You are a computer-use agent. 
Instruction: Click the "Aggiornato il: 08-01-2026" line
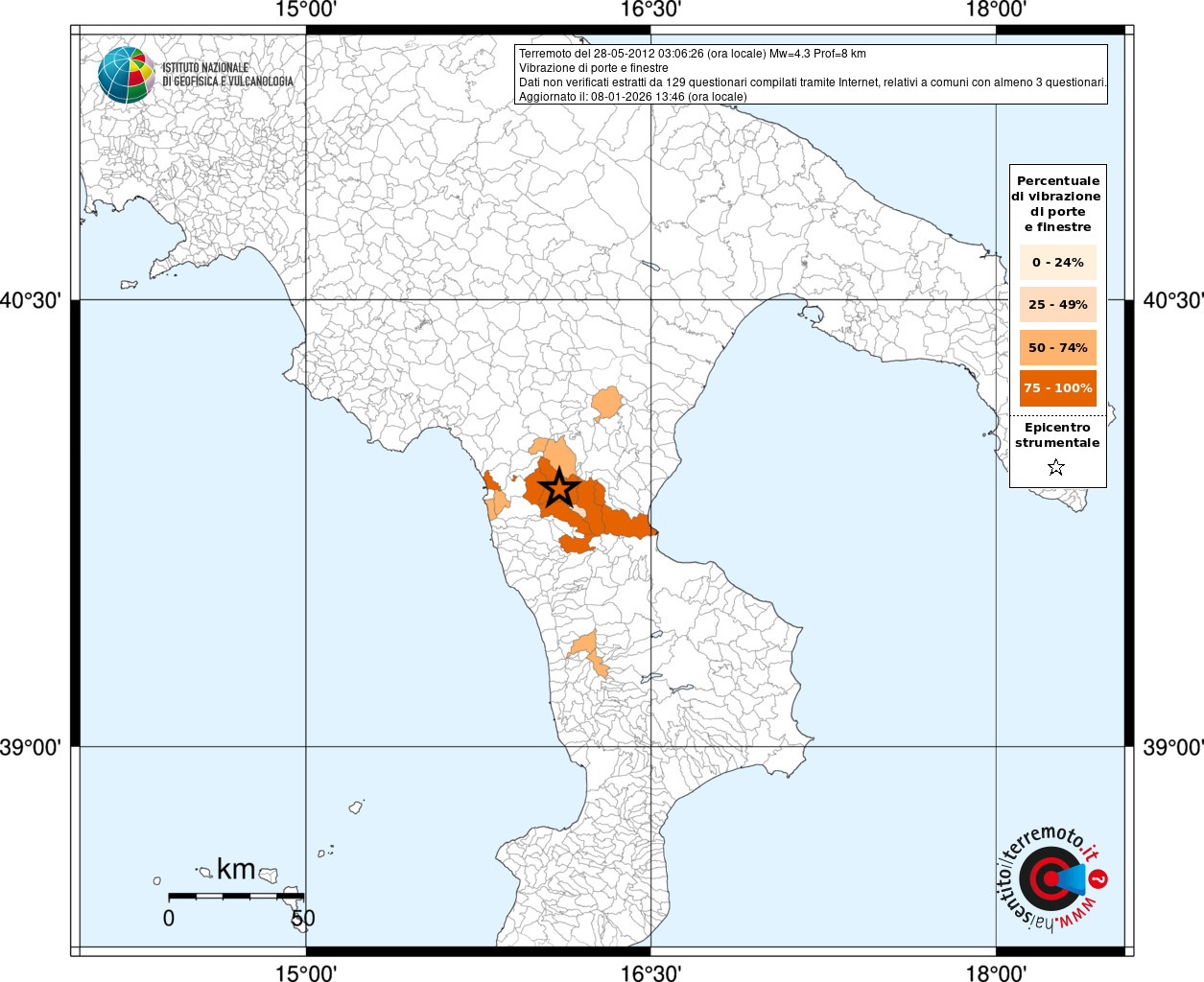pos(633,97)
